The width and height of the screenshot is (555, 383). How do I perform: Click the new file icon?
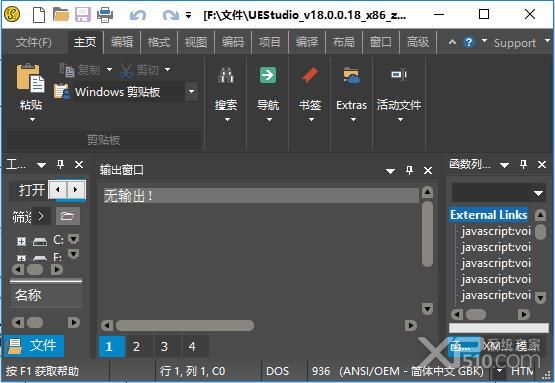pos(39,15)
